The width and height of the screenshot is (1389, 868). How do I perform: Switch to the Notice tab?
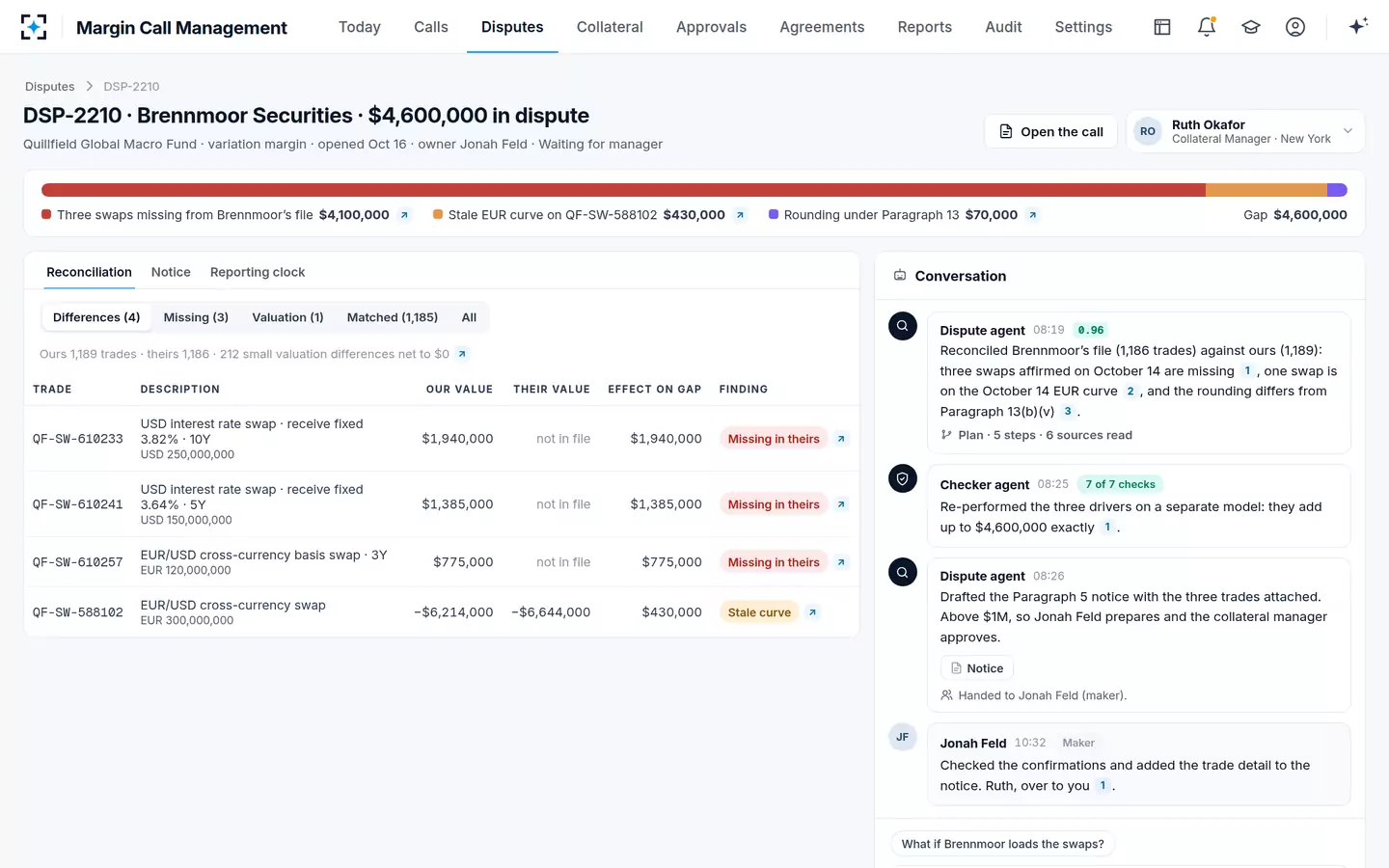[171, 272]
